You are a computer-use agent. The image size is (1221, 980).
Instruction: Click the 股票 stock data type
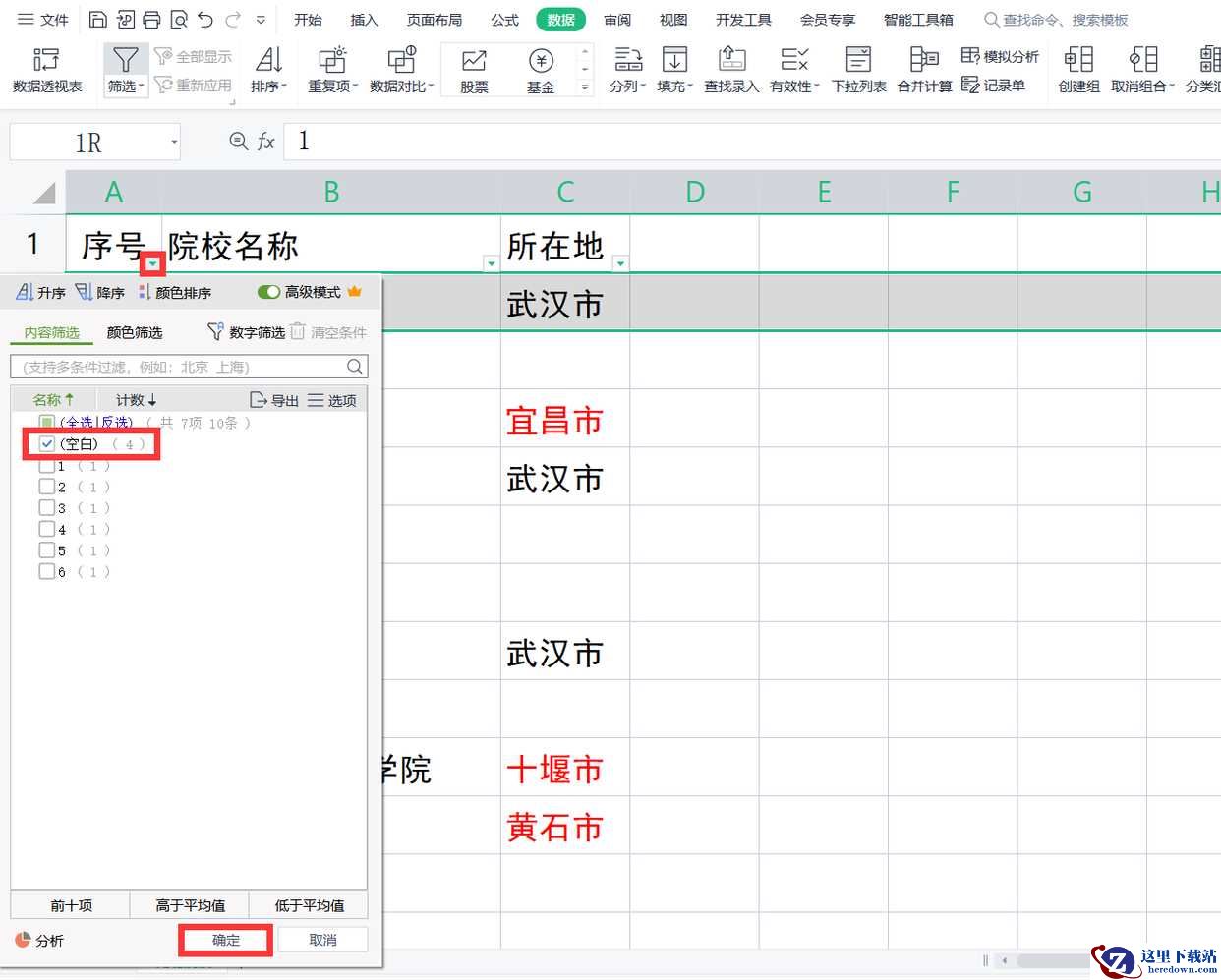click(x=474, y=70)
